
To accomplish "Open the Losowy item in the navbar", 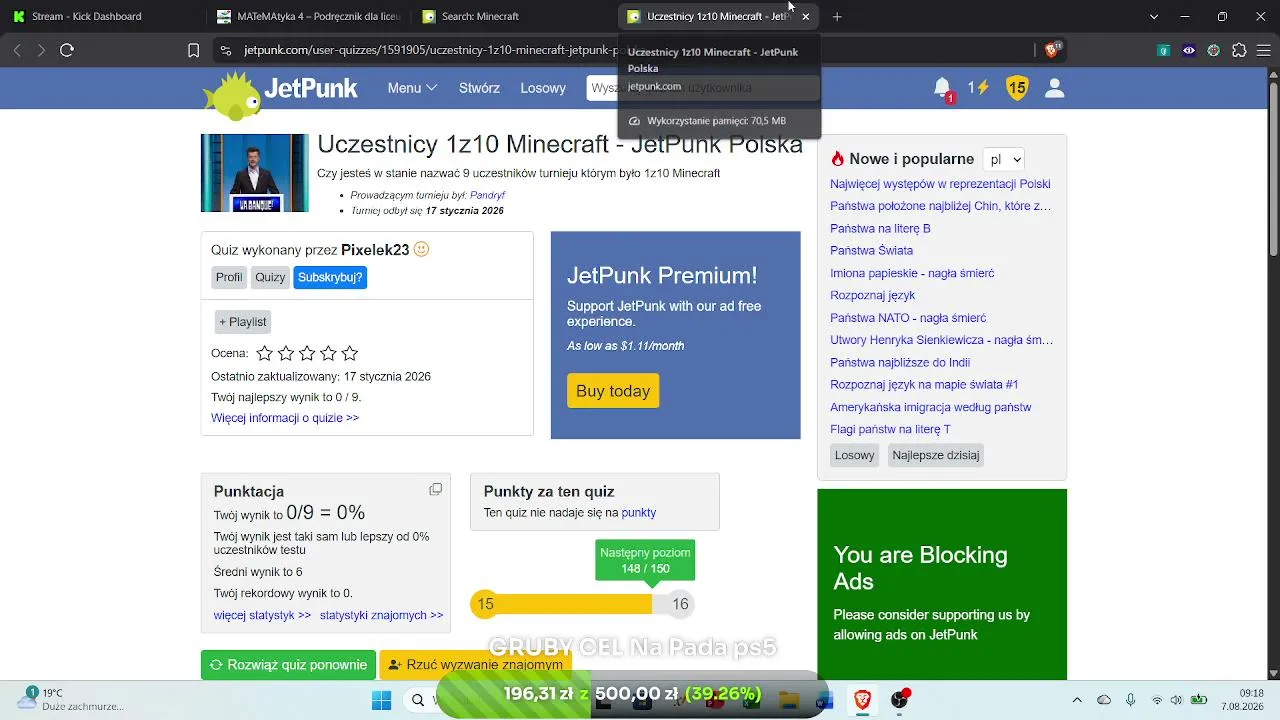I will point(543,88).
